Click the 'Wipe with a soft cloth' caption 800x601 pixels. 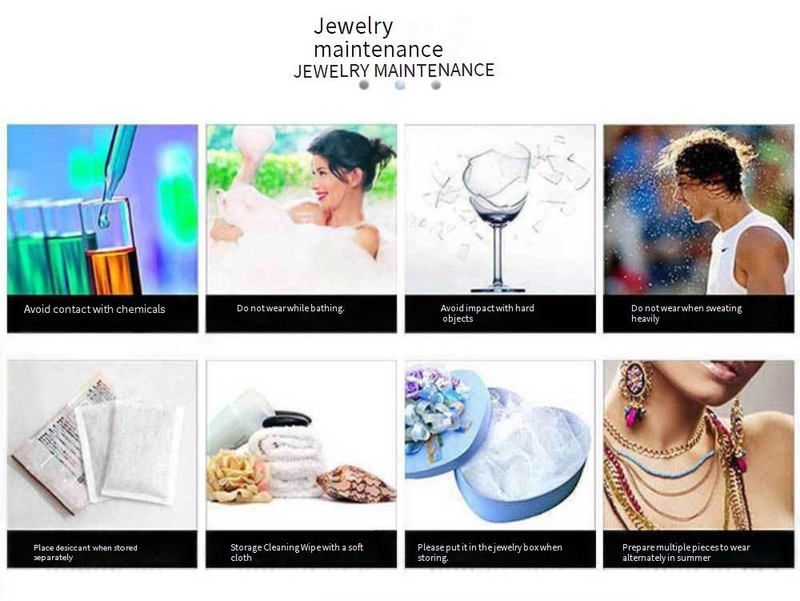tap(296, 553)
